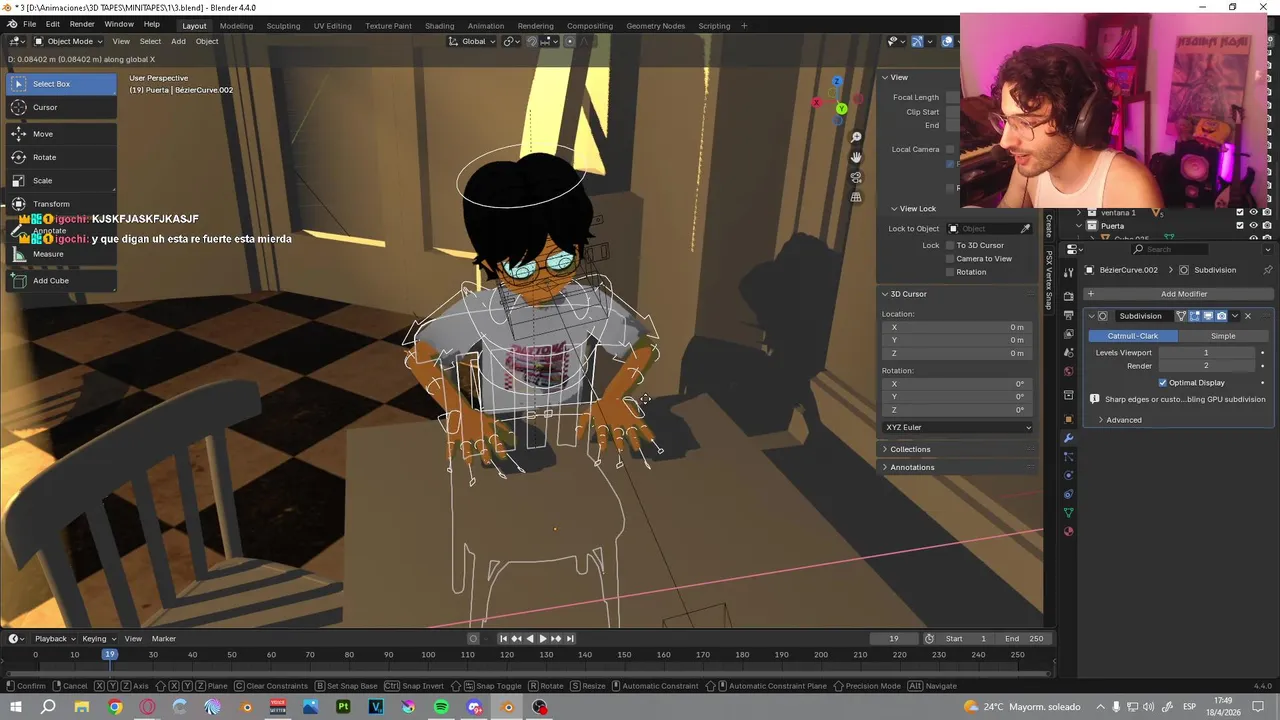
Task: Open the Object Data green curve tab
Action: click(x=1069, y=512)
